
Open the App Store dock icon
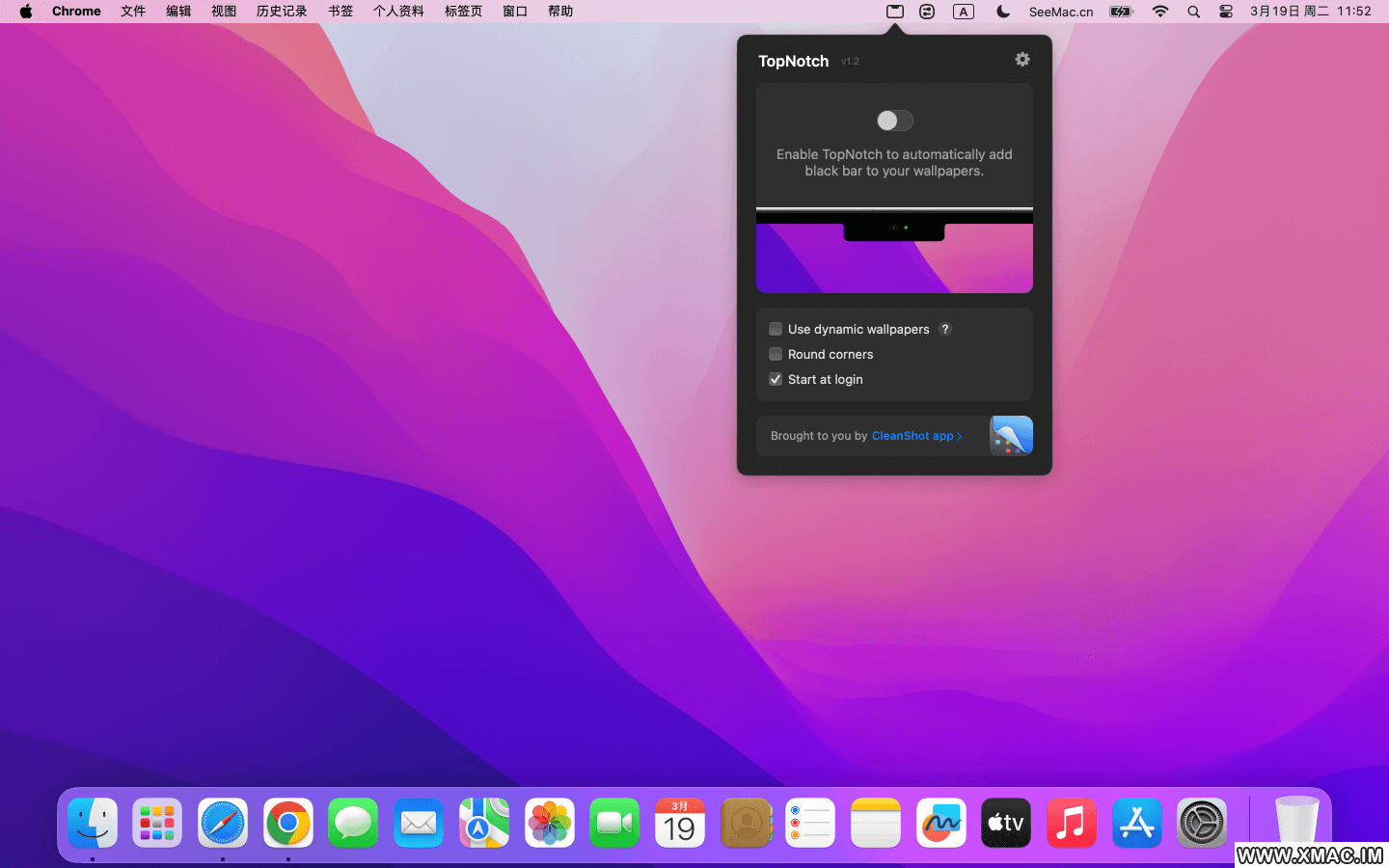1136,824
